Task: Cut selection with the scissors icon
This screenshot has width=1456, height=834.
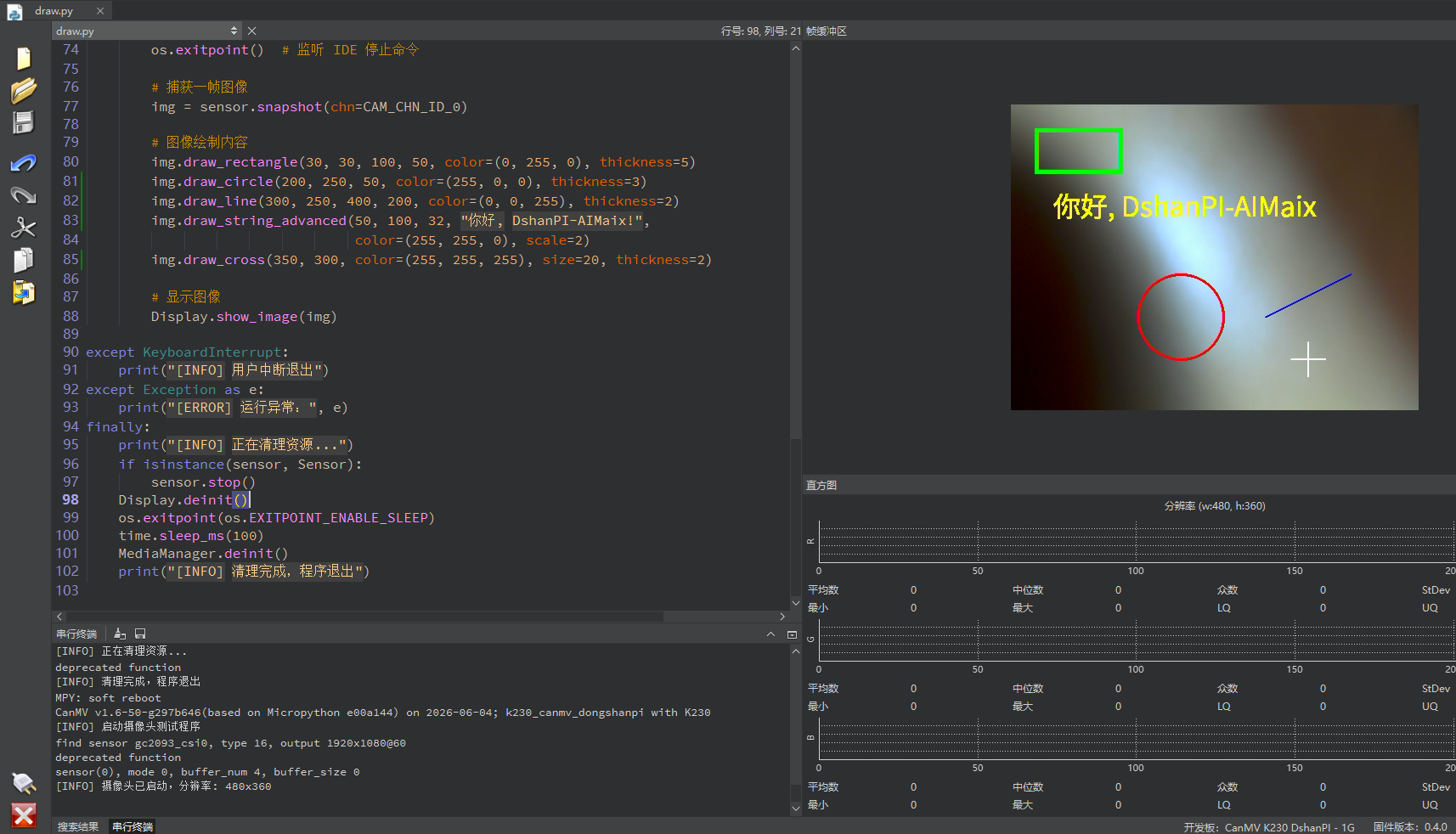Action: tap(24, 228)
